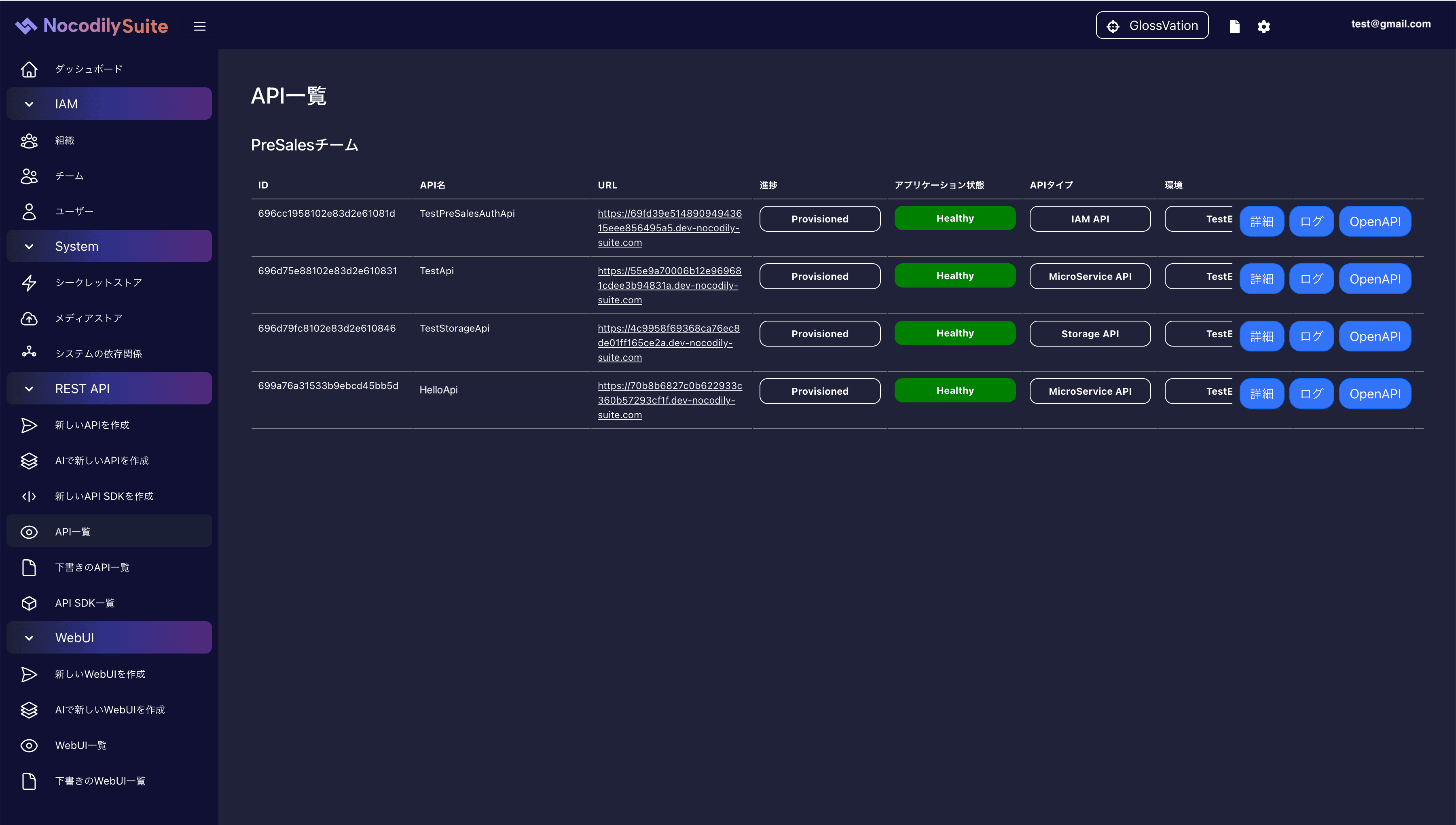
Task: Click the 詳細 button for TestApi
Action: (x=1262, y=278)
